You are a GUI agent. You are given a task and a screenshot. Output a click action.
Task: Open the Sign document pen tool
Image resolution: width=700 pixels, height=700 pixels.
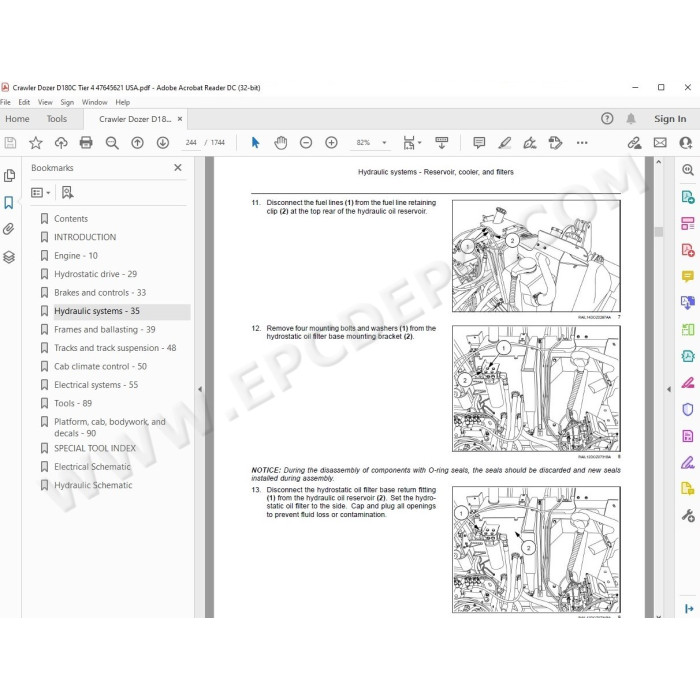tap(530, 143)
